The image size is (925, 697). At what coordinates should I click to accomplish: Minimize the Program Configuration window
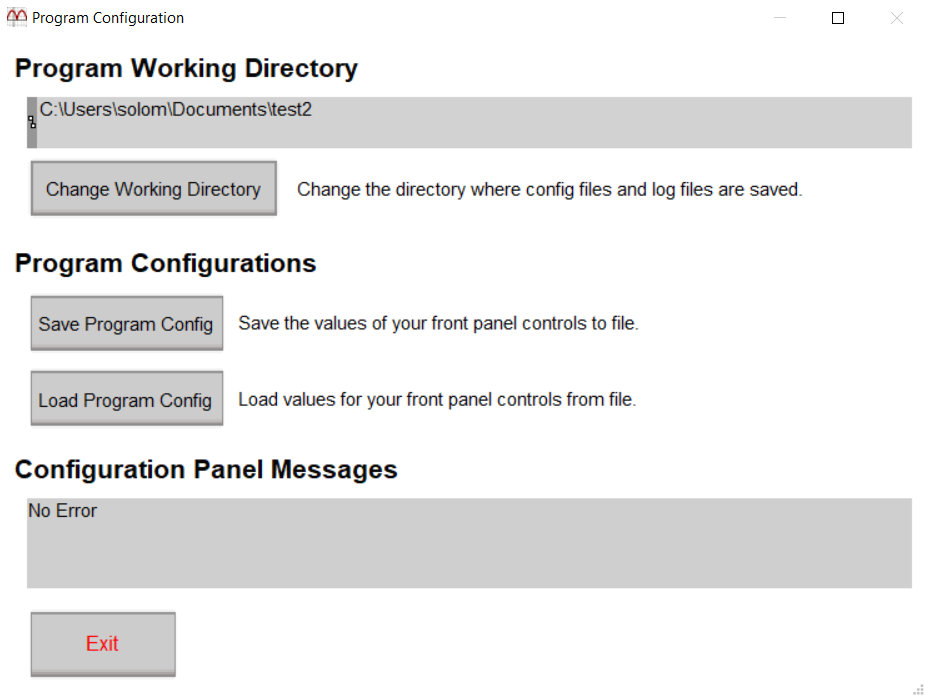(779, 18)
